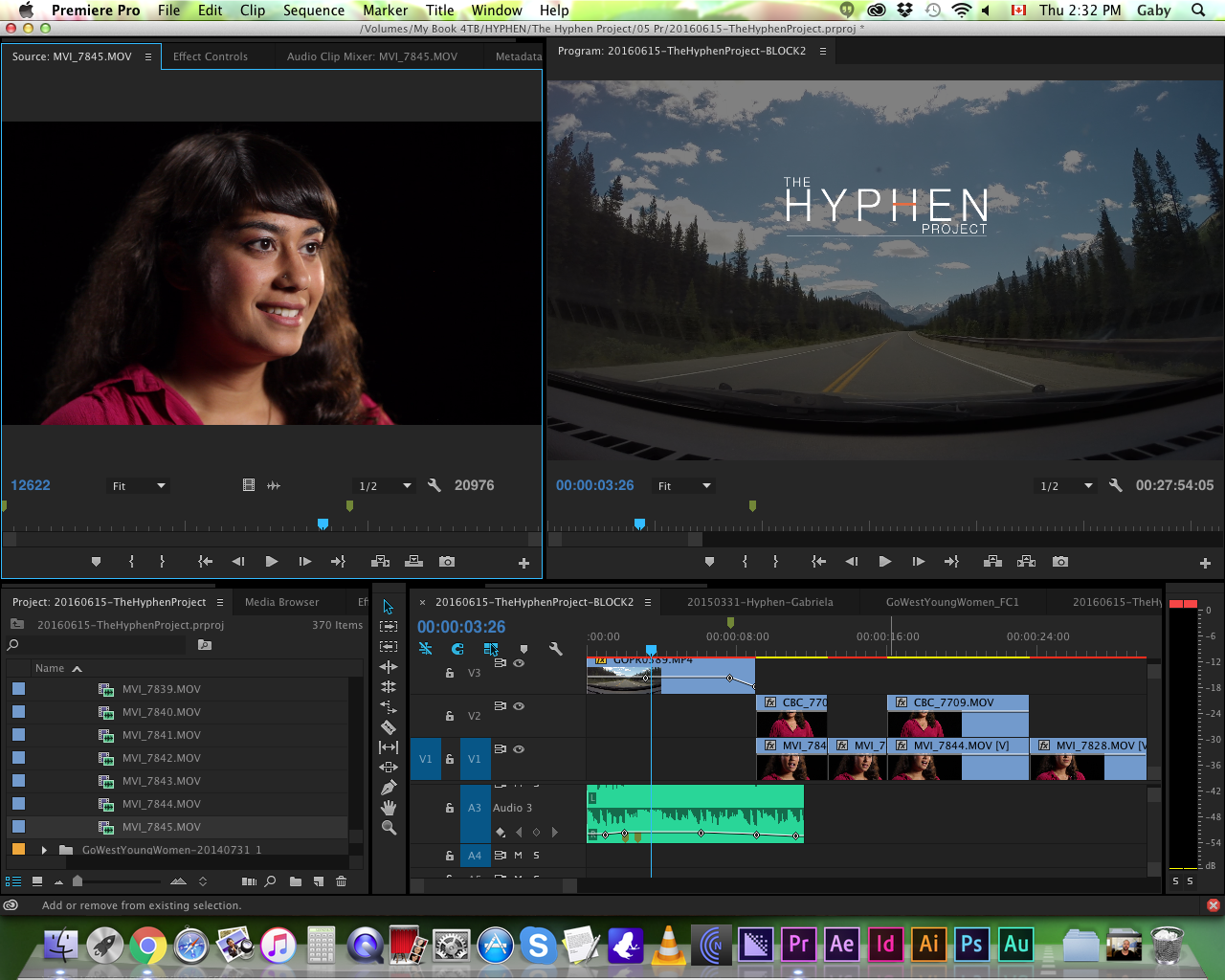Image resolution: width=1225 pixels, height=980 pixels.
Task: Select the Track Select Backward tool
Action: [x=388, y=647]
